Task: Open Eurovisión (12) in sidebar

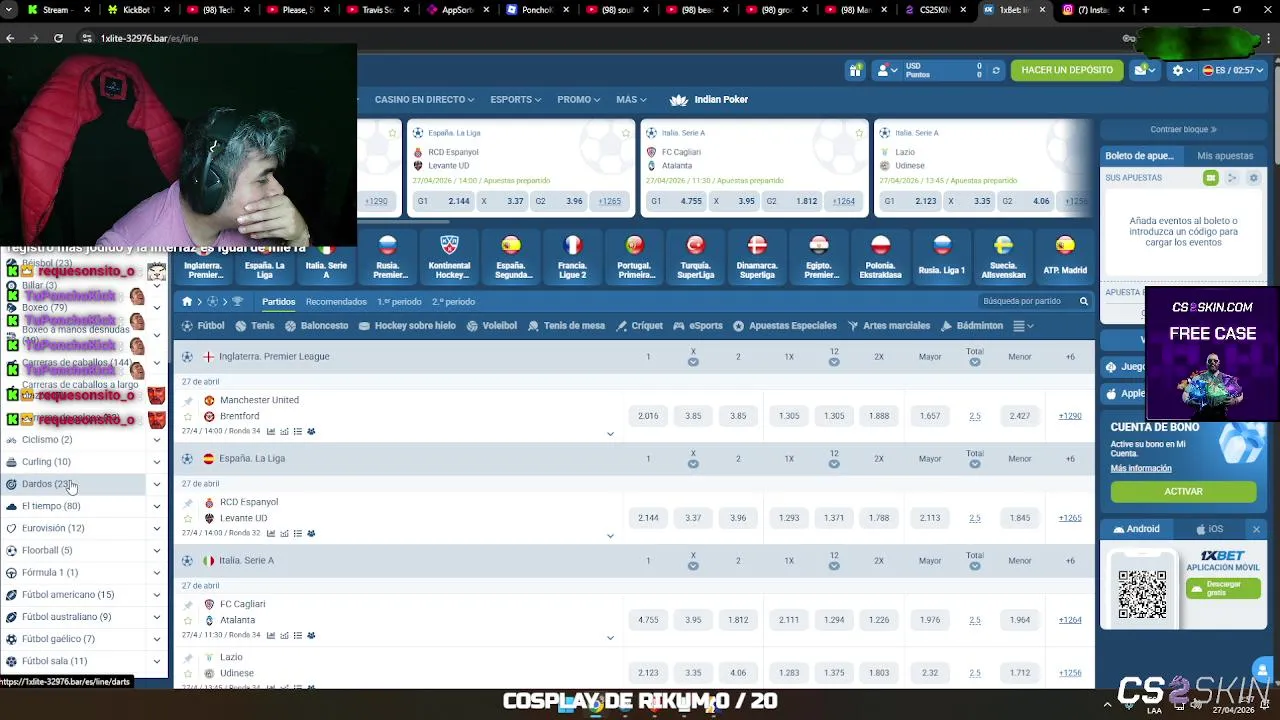Action: tap(53, 528)
